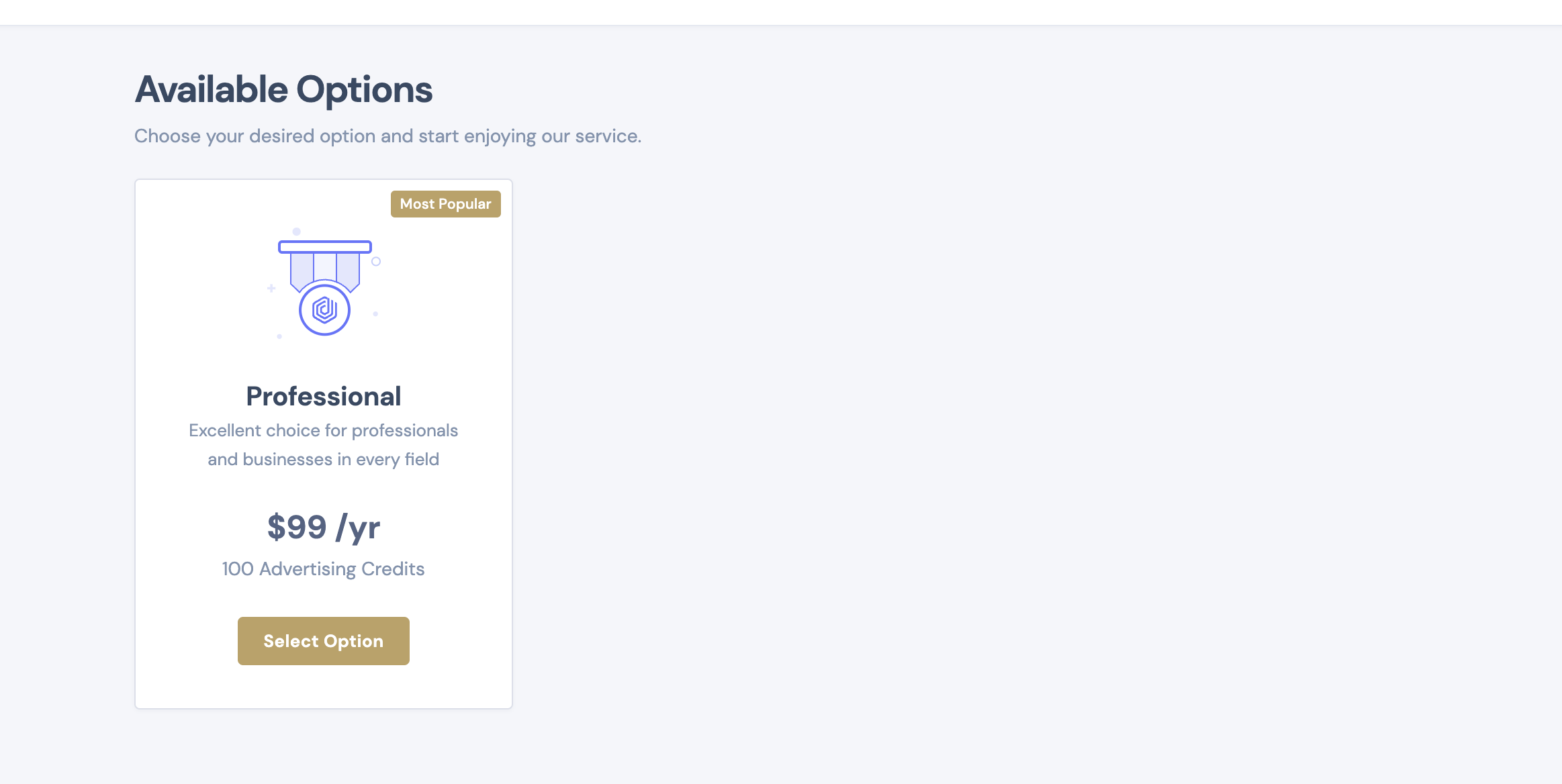Click the "and businesses in every field" line
This screenshot has width=1562, height=784.
(323, 459)
